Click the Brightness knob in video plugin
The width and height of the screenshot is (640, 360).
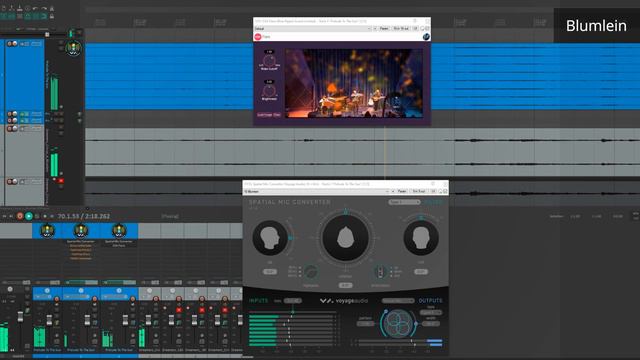[x=269, y=91]
